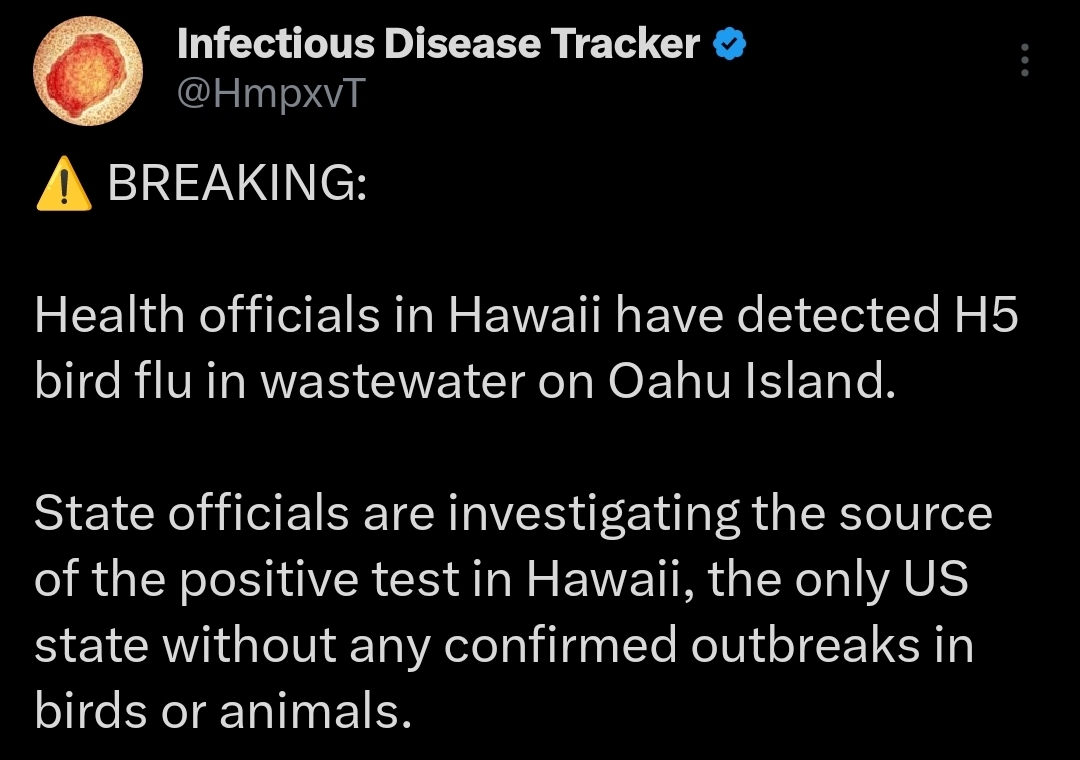Screen dimensions: 1080x760
Task: Open the Infectious Disease Tracker profile picture
Action: point(87,71)
